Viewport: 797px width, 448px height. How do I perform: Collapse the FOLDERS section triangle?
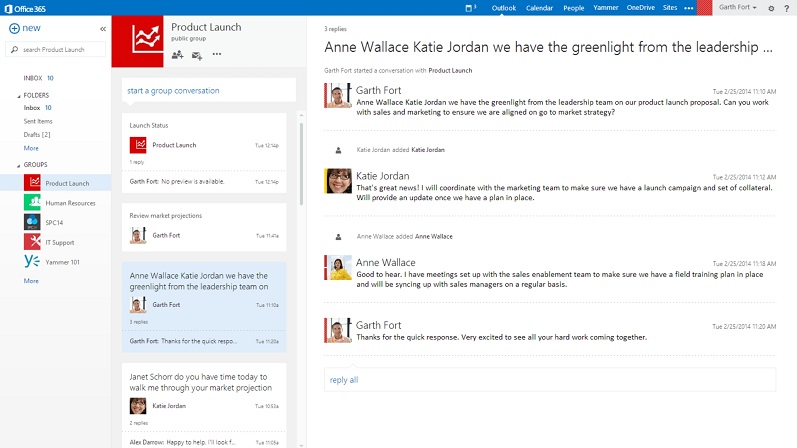pyautogui.click(x=19, y=96)
